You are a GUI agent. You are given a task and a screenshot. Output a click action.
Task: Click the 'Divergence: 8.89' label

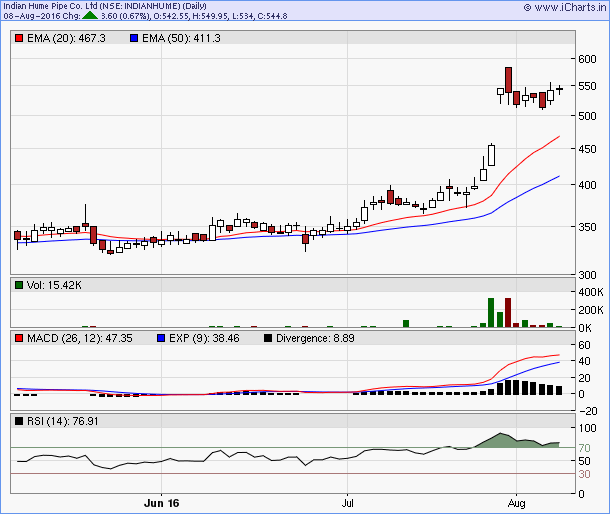[x=315, y=338]
